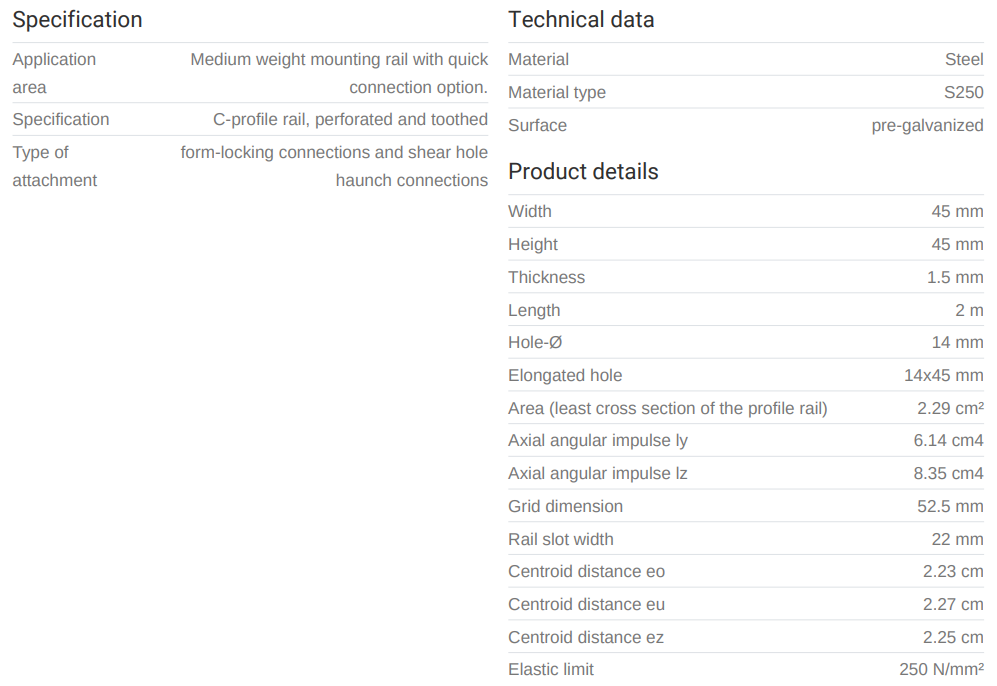Select the Material type value S250
Image resolution: width=997 pixels, height=686 pixels.
(963, 93)
